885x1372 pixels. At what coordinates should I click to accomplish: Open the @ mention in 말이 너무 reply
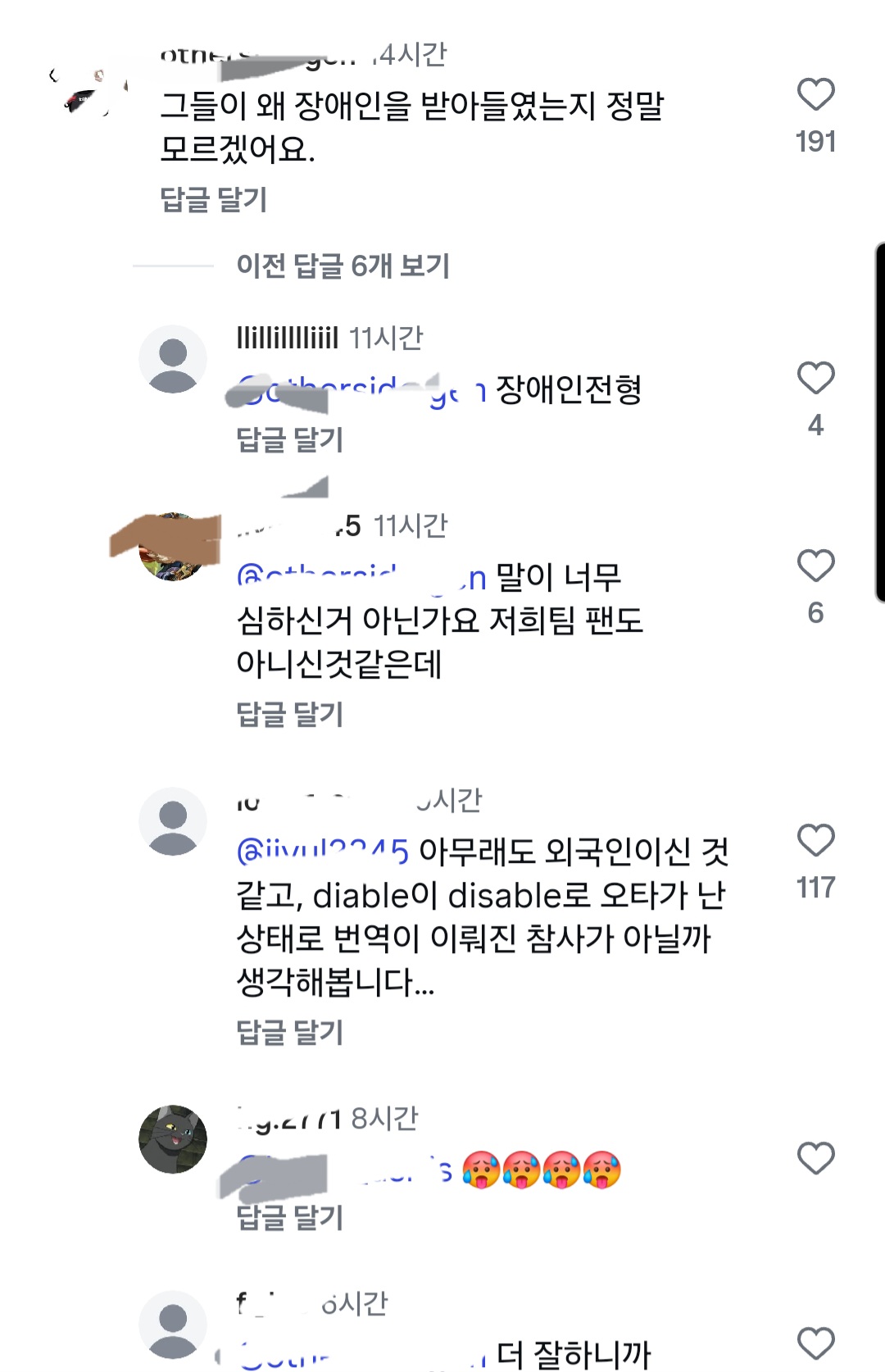361,577
